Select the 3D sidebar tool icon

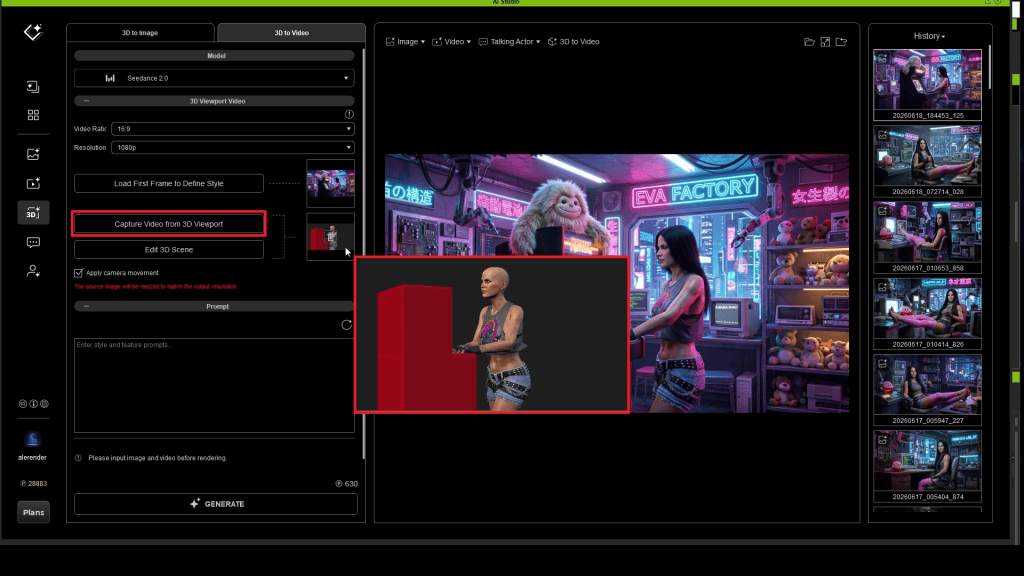point(33,213)
